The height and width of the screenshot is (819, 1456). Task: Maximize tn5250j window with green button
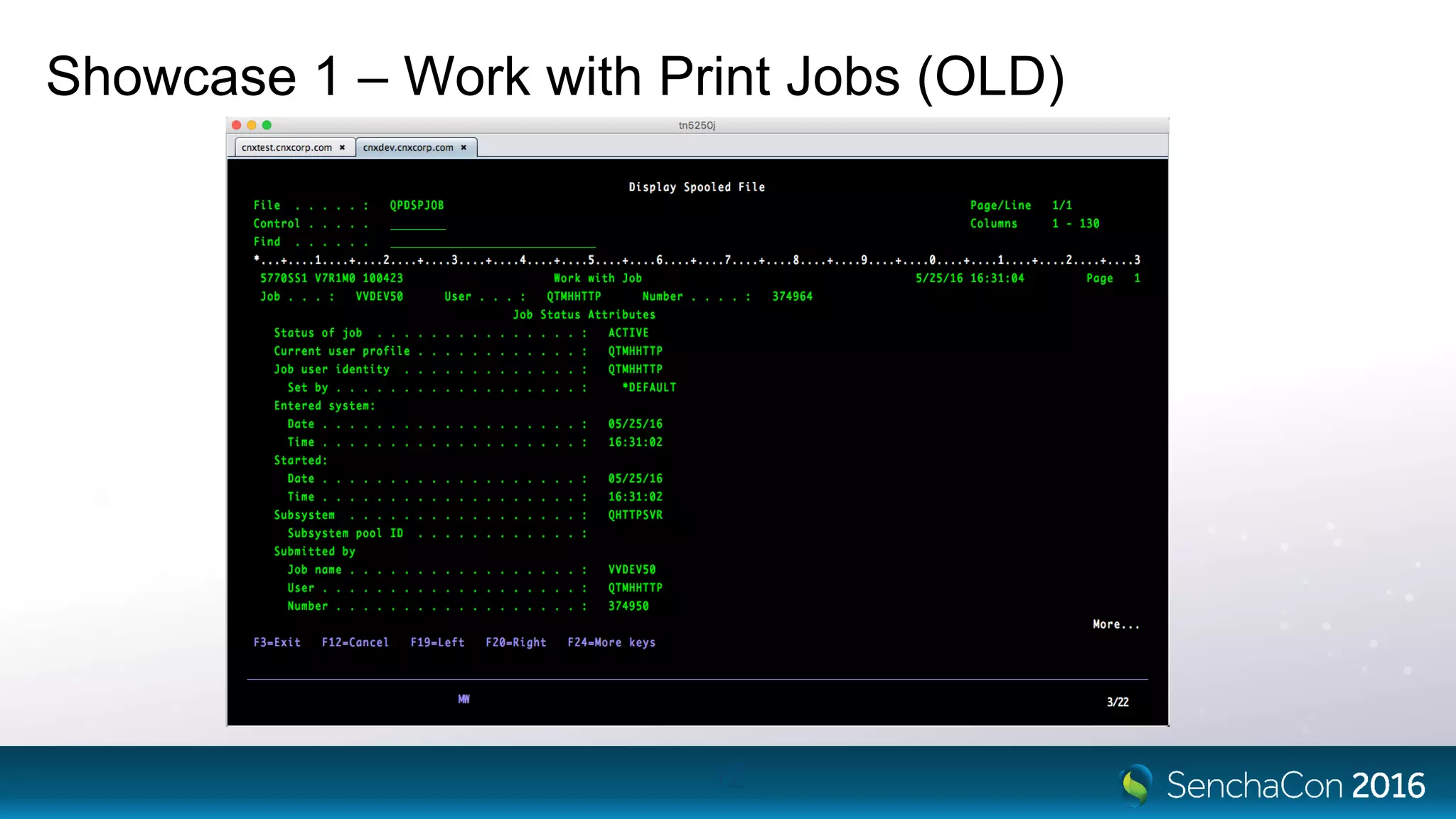point(267,125)
